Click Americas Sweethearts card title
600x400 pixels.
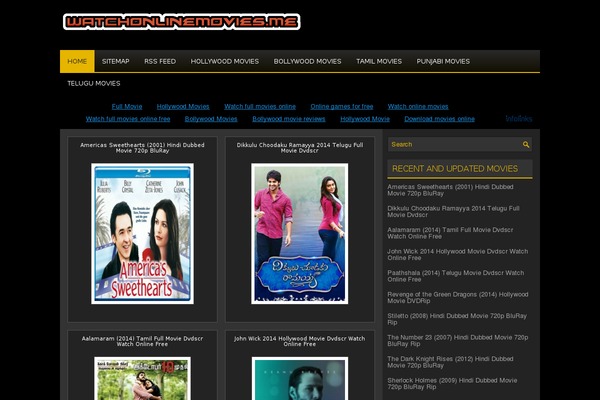click(x=142, y=148)
